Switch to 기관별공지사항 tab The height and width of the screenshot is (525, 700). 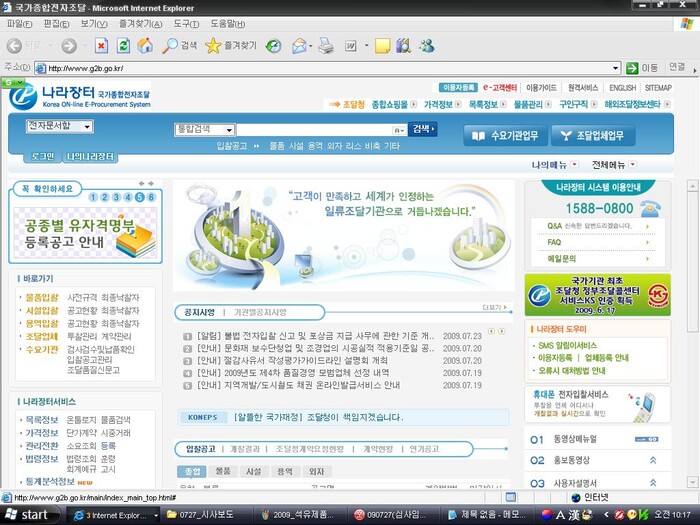point(260,312)
